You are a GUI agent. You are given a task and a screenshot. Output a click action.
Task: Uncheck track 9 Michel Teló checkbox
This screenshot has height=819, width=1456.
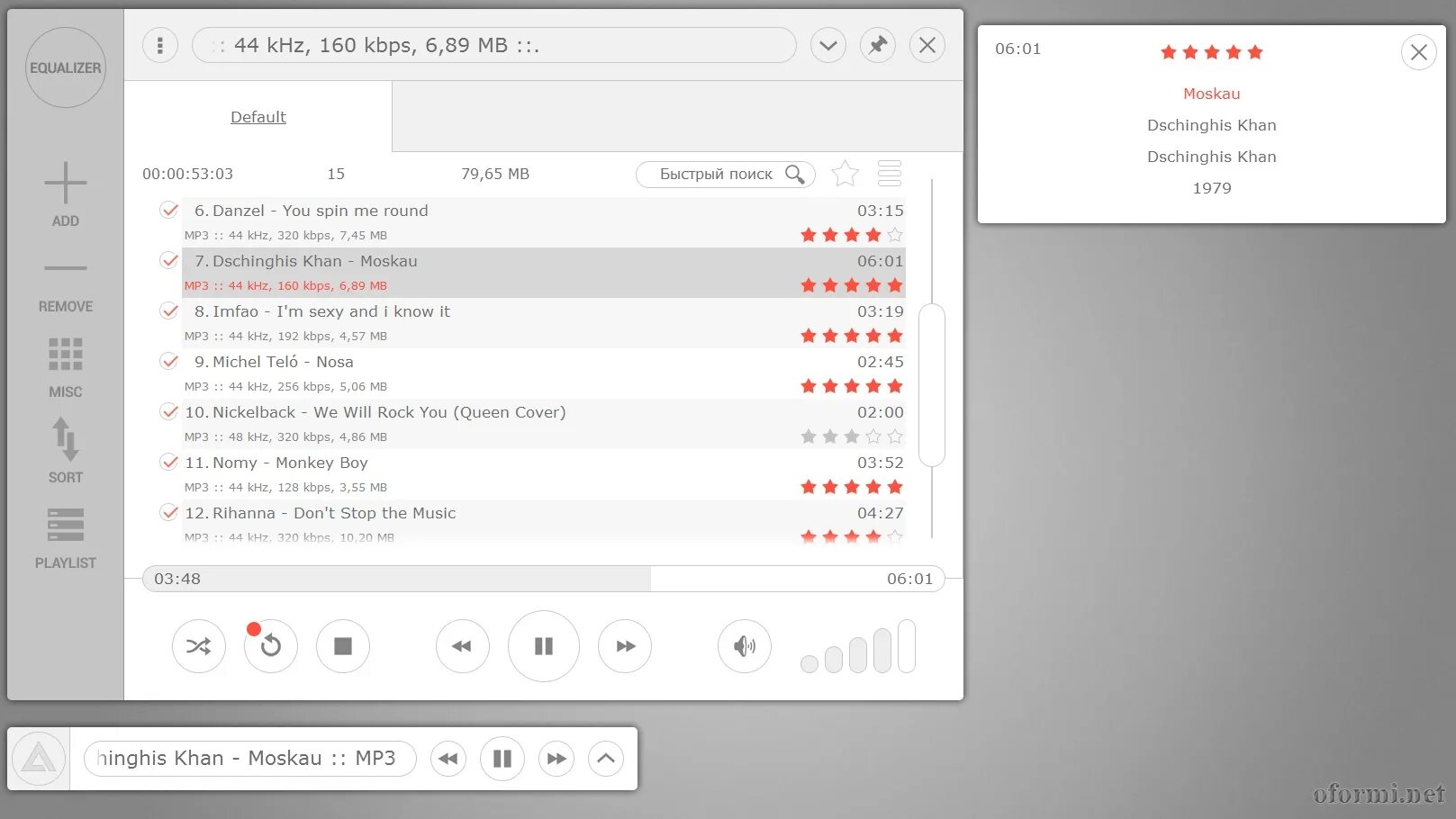tap(169, 361)
